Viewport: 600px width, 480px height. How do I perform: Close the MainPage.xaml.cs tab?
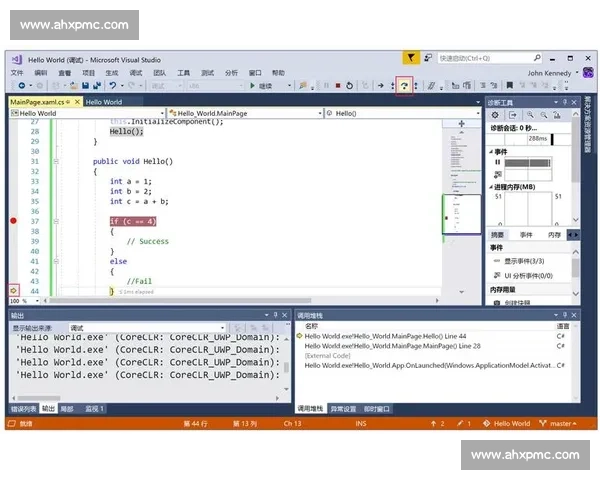(x=77, y=102)
